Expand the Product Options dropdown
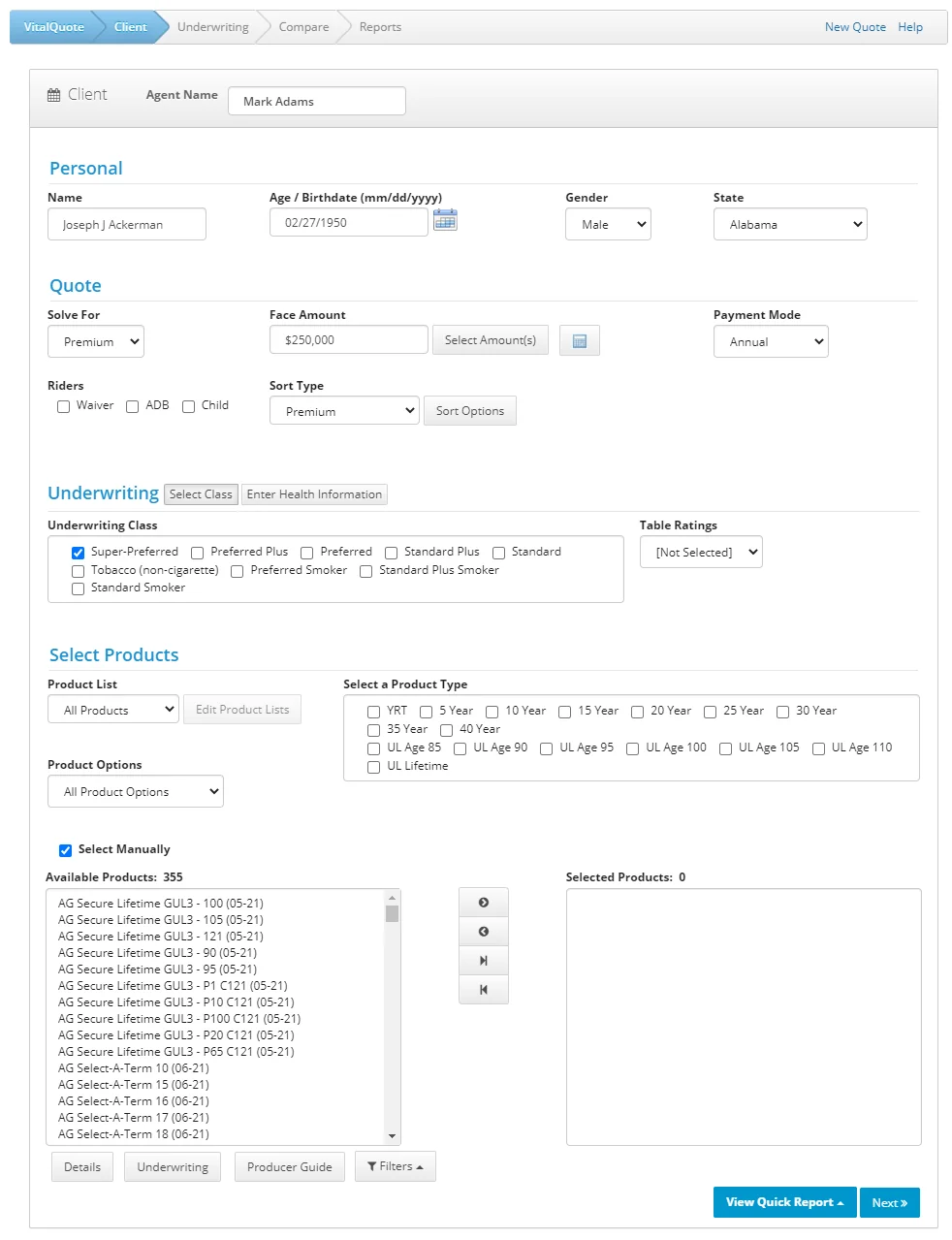Image resolution: width=952 pixels, height=1240 pixels. (135, 791)
